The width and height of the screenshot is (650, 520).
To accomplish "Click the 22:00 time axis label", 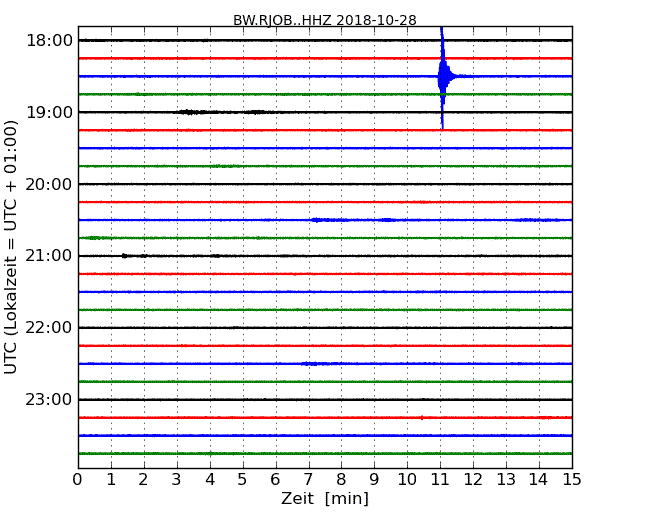I will point(49,328).
